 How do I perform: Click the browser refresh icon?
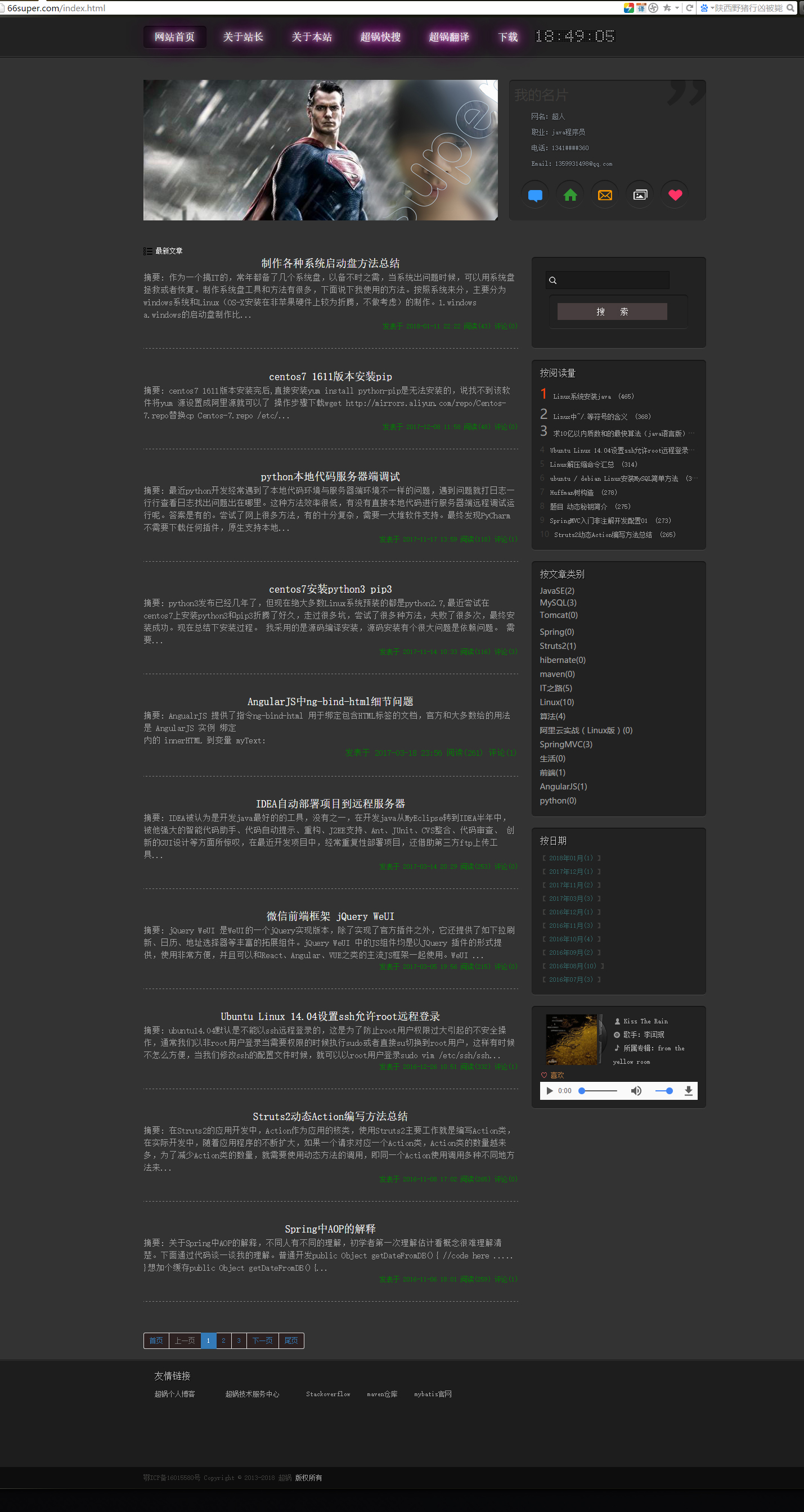click(689, 8)
